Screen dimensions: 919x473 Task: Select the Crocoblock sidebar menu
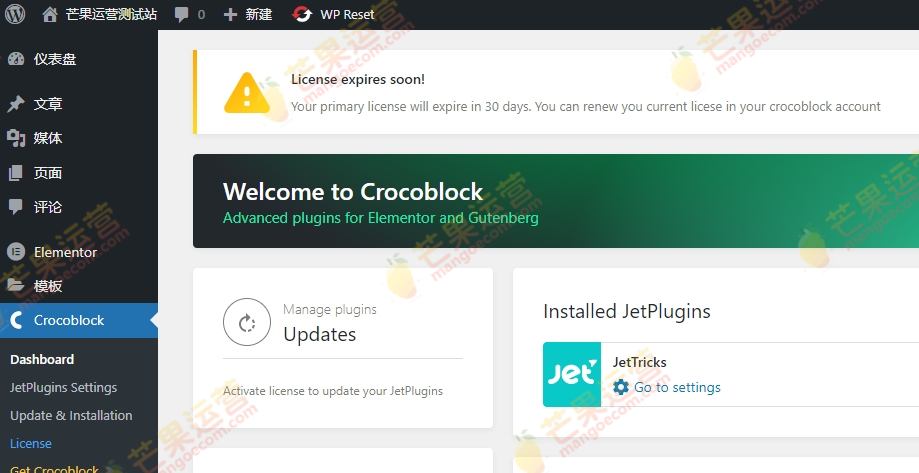69,320
